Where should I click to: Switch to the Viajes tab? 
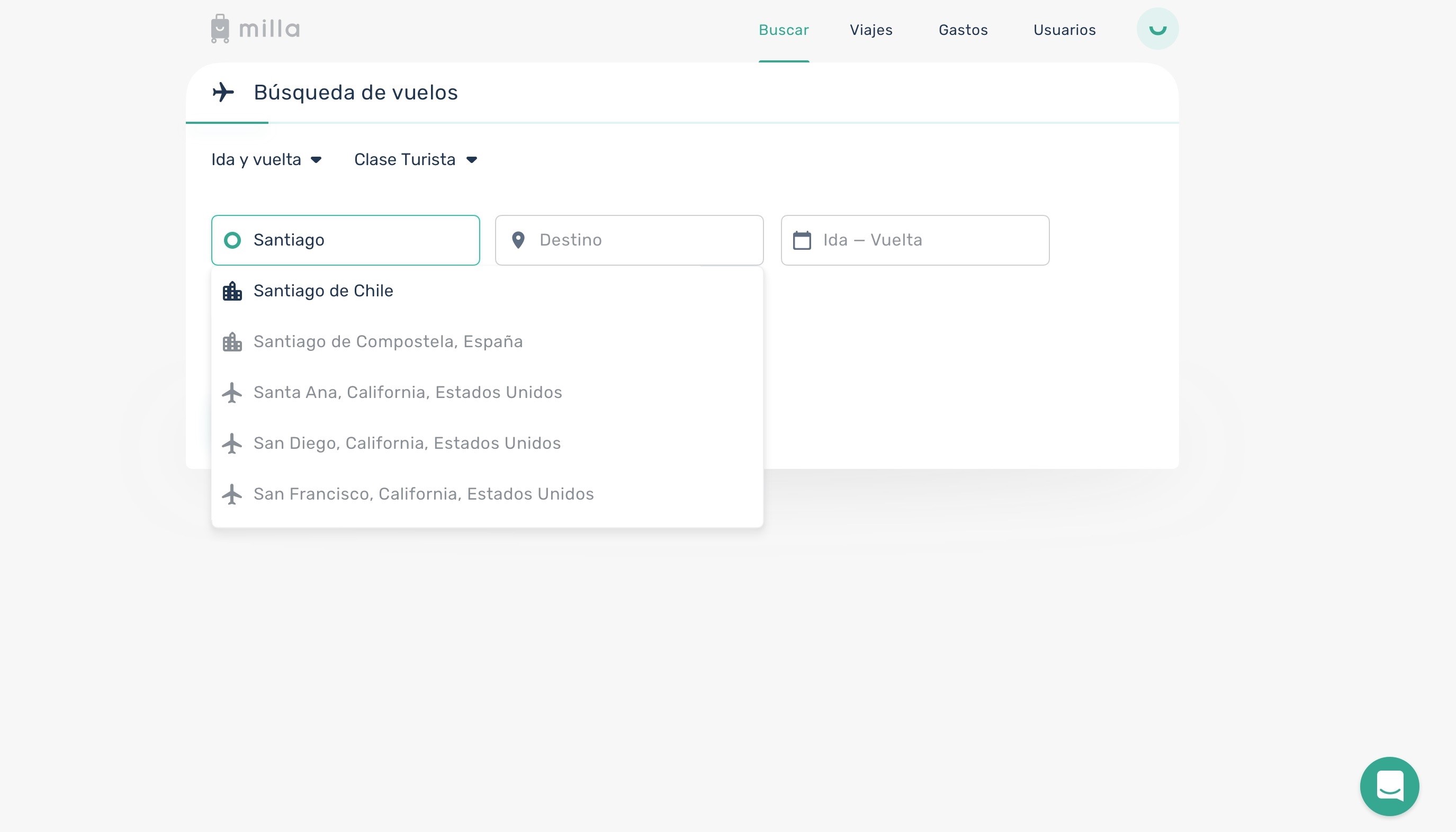[870, 30]
